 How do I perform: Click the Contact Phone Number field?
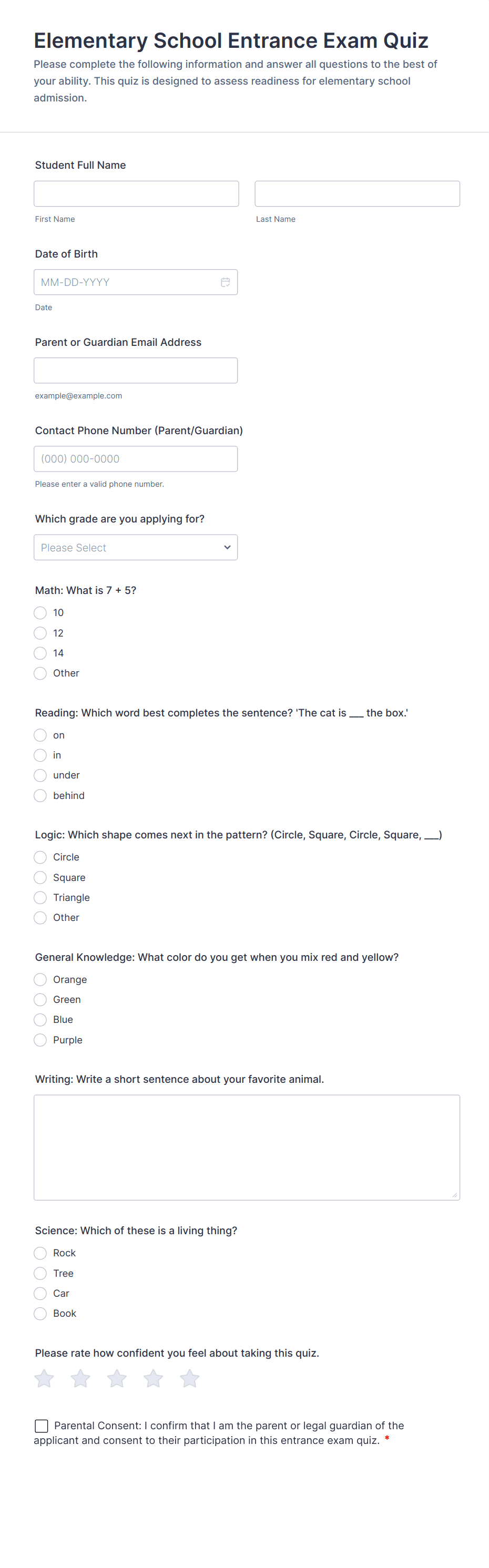click(x=135, y=459)
